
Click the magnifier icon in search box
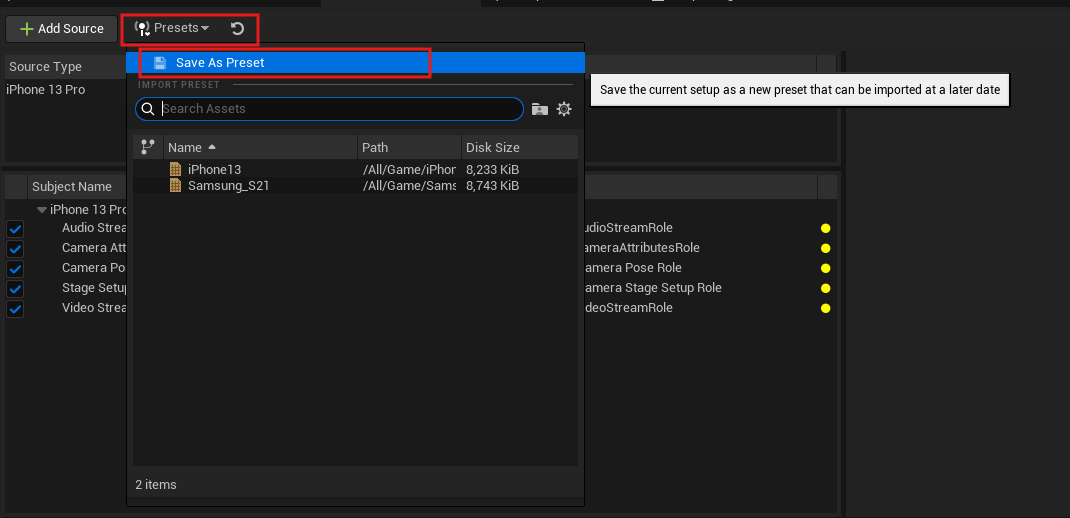147,109
